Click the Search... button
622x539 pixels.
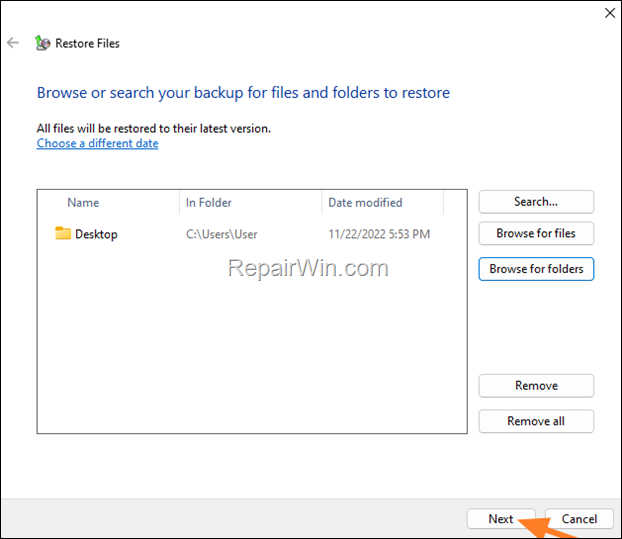pos(536,202)
